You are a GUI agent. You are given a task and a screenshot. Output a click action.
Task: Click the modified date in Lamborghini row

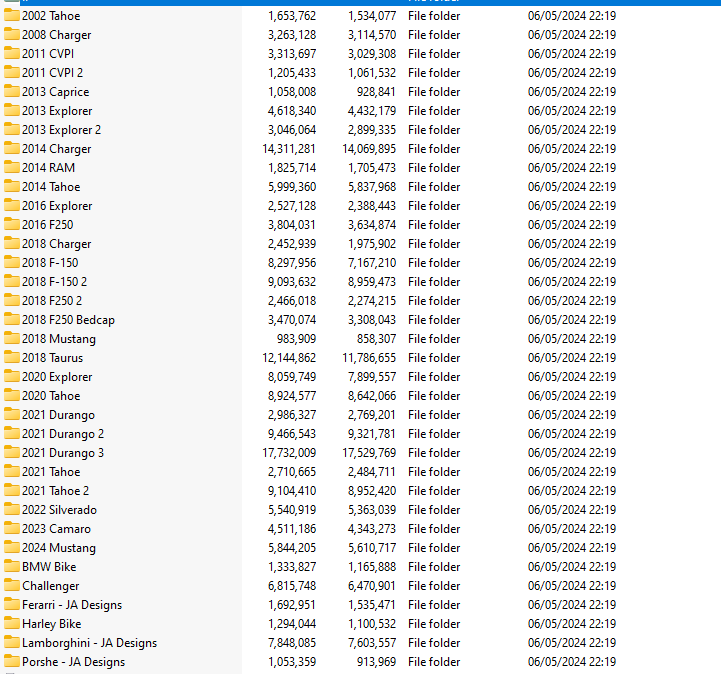coord(572,643)
